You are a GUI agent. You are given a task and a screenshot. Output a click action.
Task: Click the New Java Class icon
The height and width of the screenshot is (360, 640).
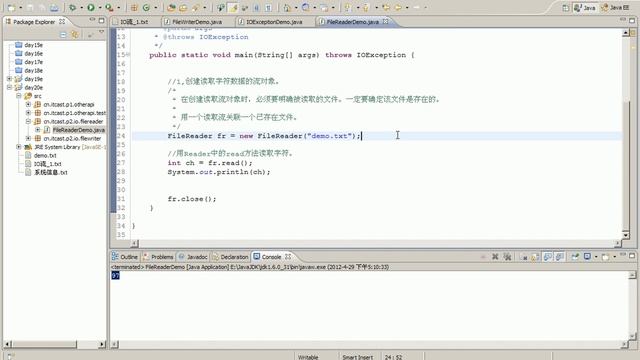[x=146, y=7]
